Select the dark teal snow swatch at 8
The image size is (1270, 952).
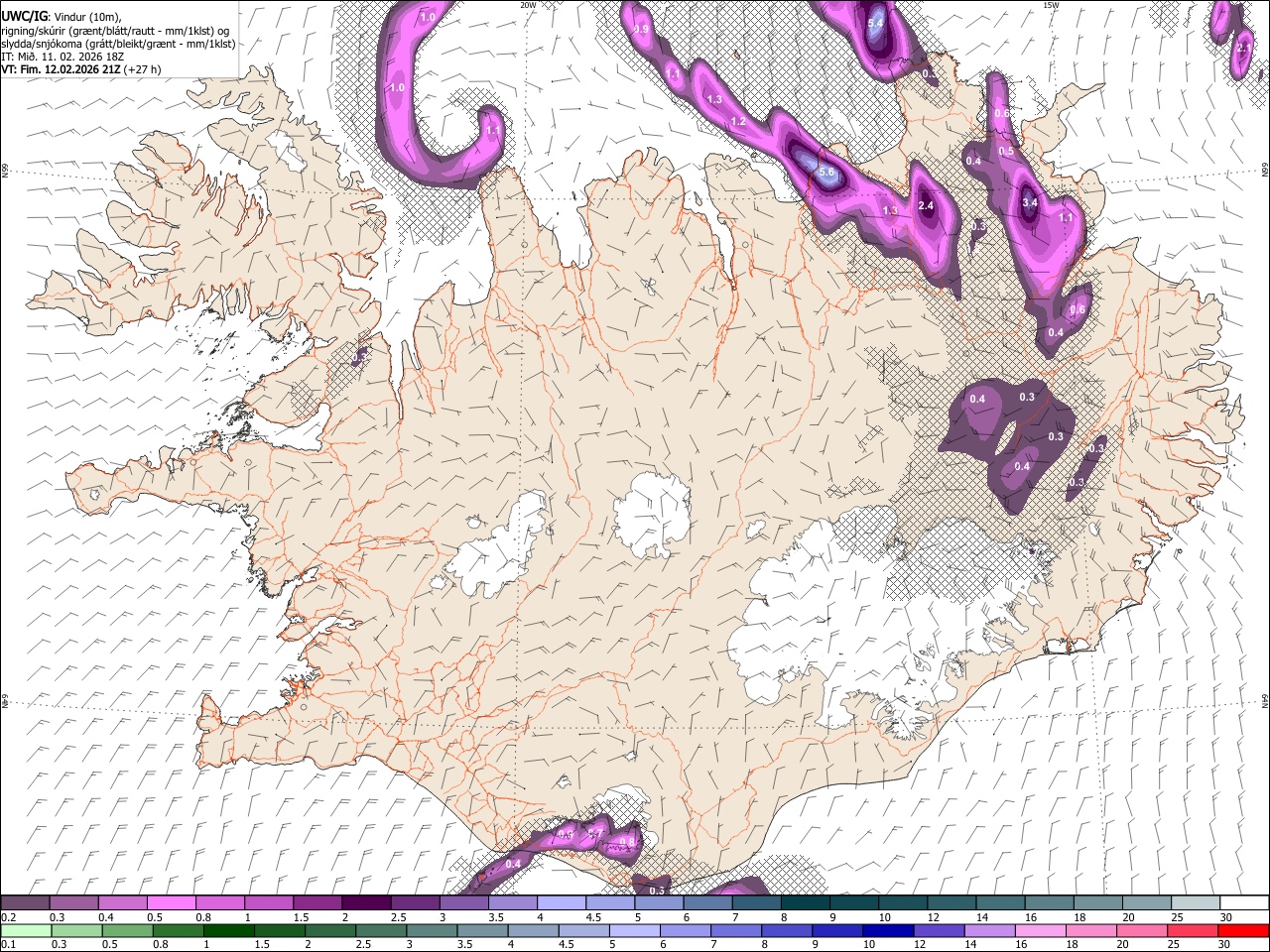pyautogui.click(x=805, y=903)
